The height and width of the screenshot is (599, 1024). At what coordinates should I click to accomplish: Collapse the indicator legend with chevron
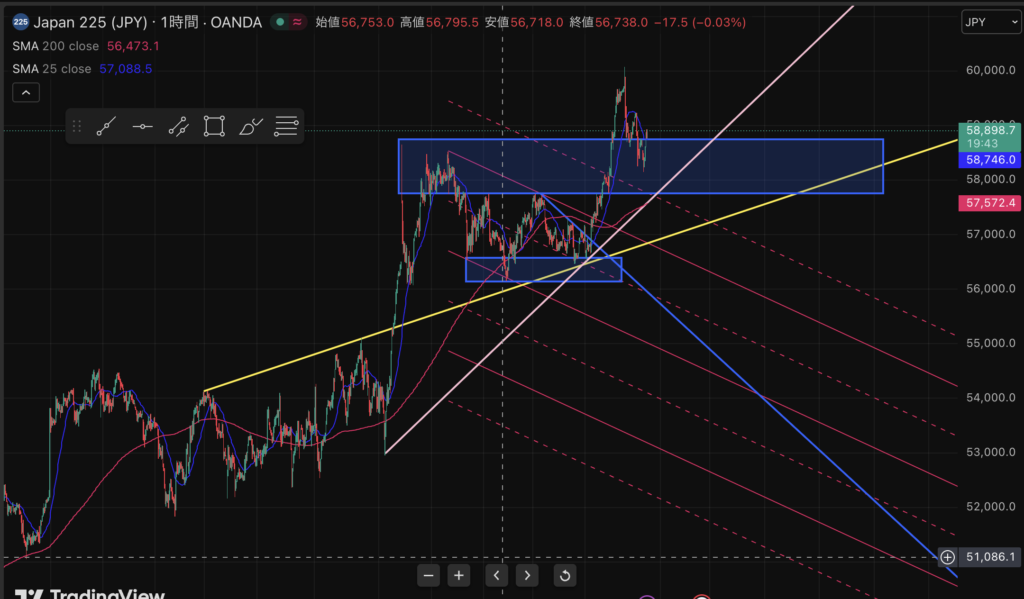pos(25,93)
